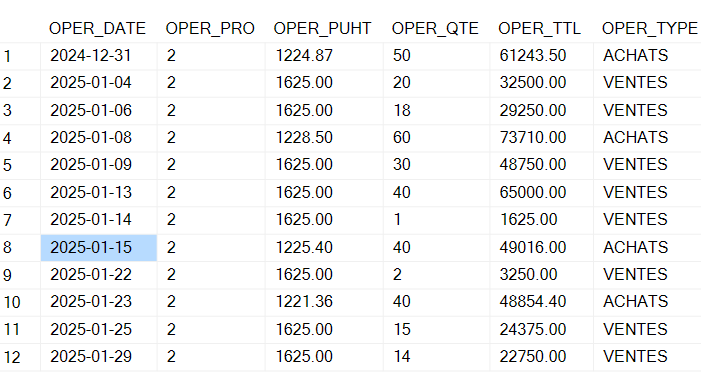Click the 22750.00 total cell

tap(541, 357)
